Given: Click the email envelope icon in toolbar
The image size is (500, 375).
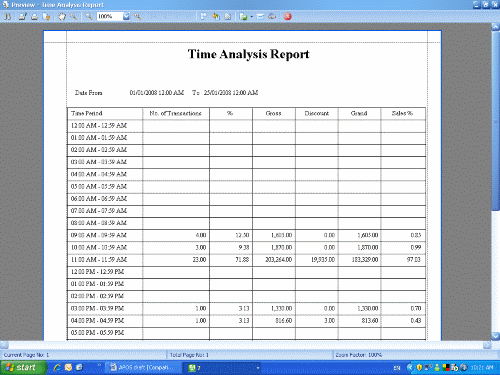Looking at the screenshot, I should 260,16.
